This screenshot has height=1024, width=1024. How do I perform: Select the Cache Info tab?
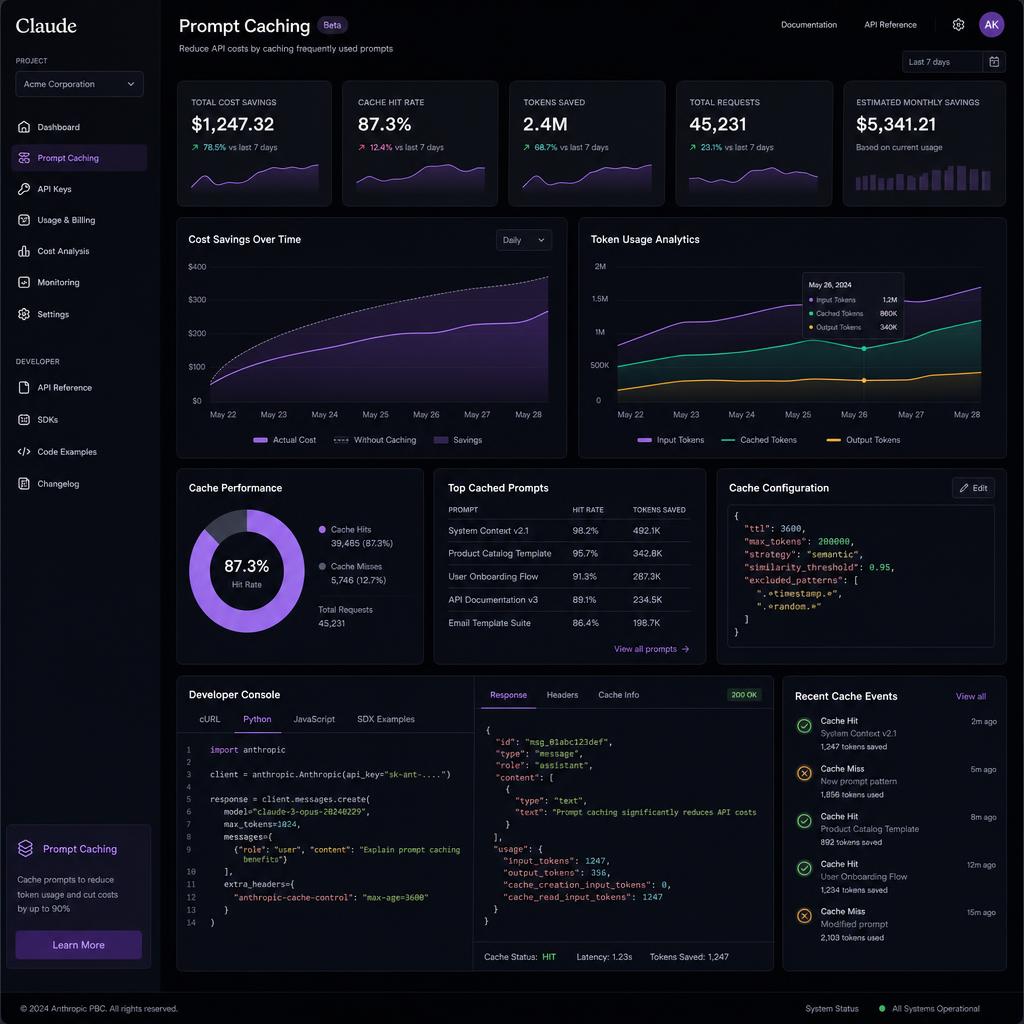pos(618,695)
